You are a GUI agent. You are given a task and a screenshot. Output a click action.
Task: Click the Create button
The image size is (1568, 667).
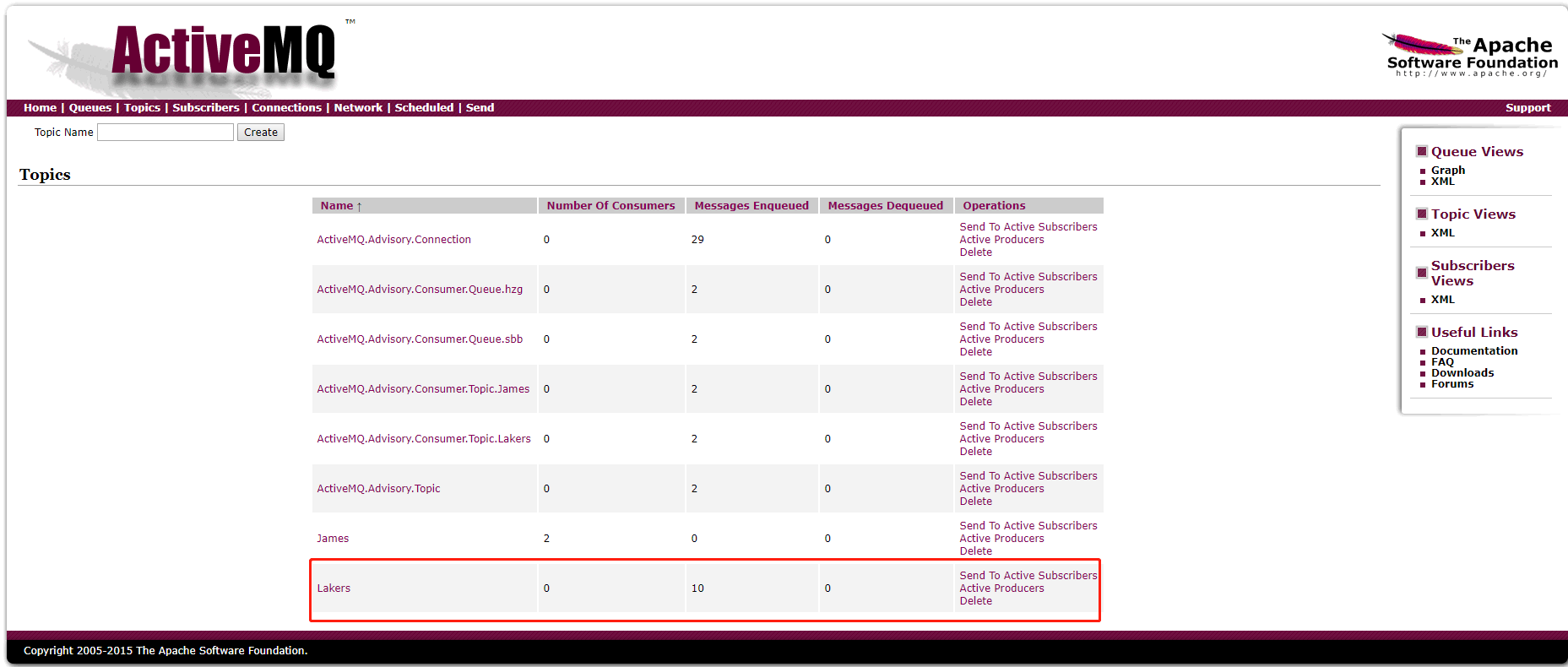click(261, 133)
